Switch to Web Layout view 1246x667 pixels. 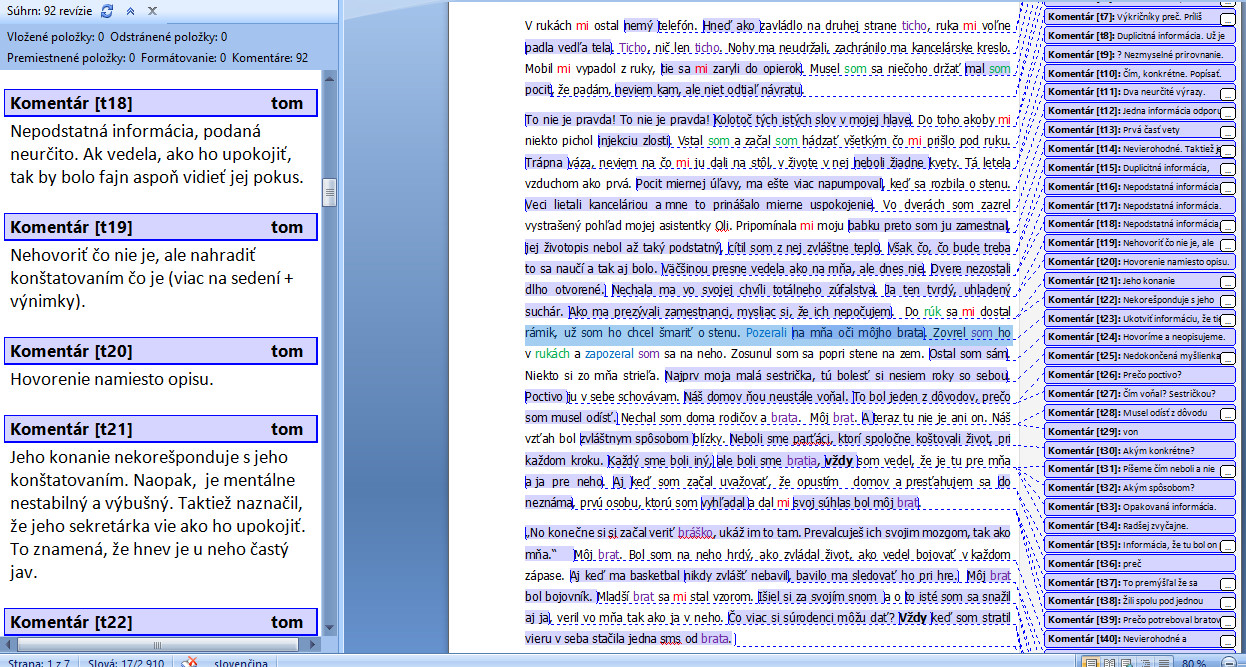tap(1125, 662)
